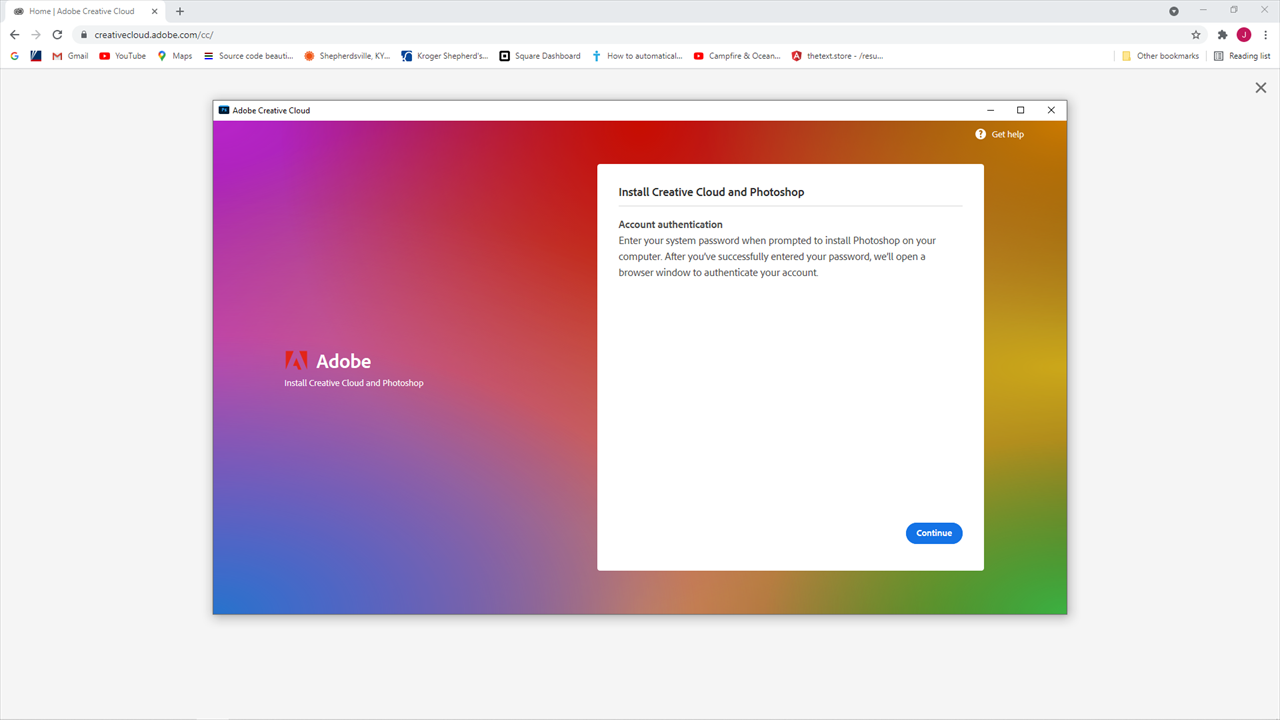Open the Shepherdsville, KY bookmark

coord(348,56)
